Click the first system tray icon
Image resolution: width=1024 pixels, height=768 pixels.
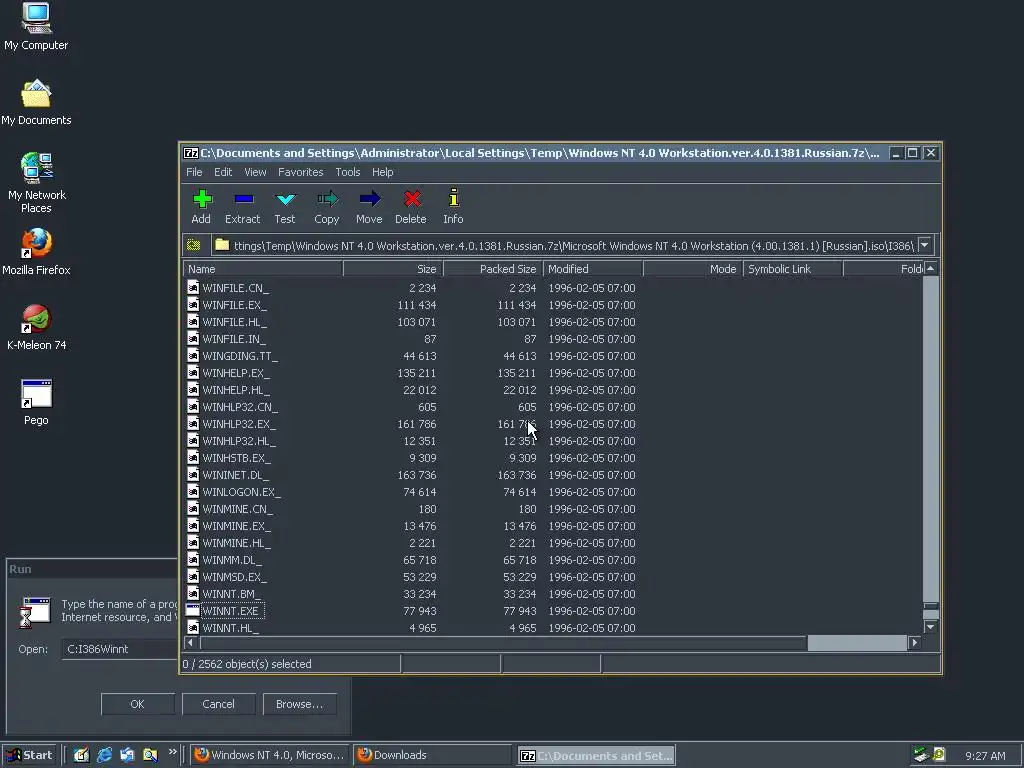pos(921,755)
